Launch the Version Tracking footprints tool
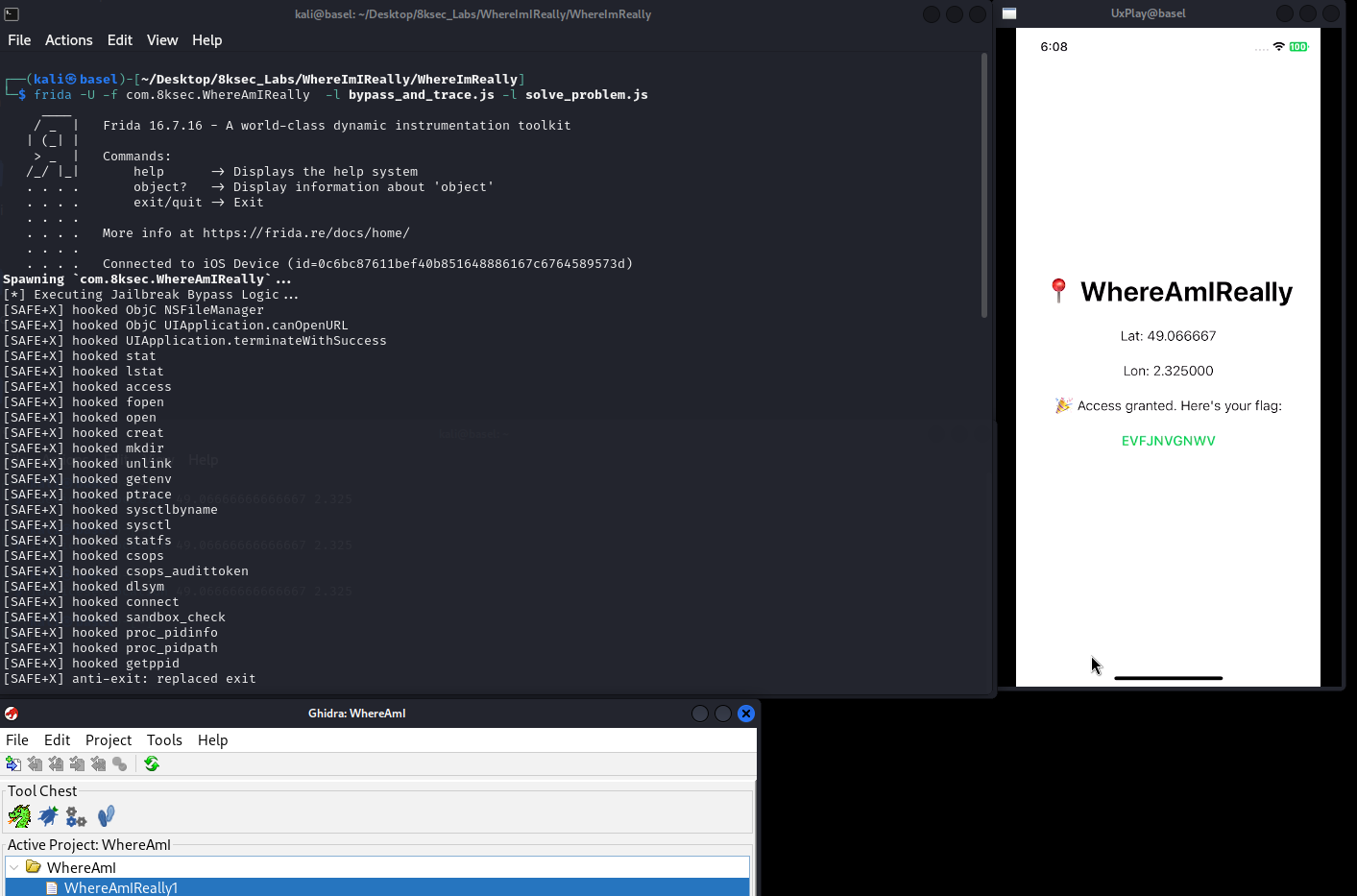The width and height of the screenshot is (1357, 896). [x=106, y=816]
